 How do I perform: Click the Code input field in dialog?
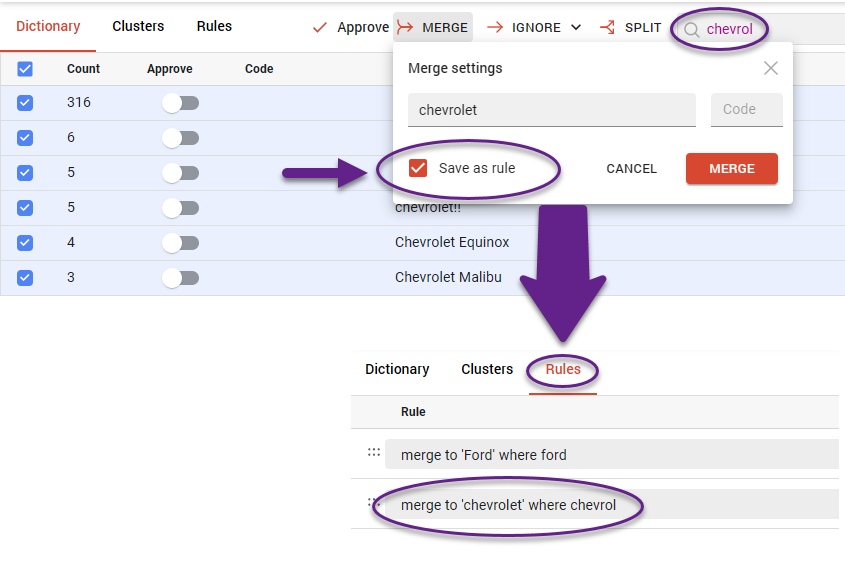746,110
